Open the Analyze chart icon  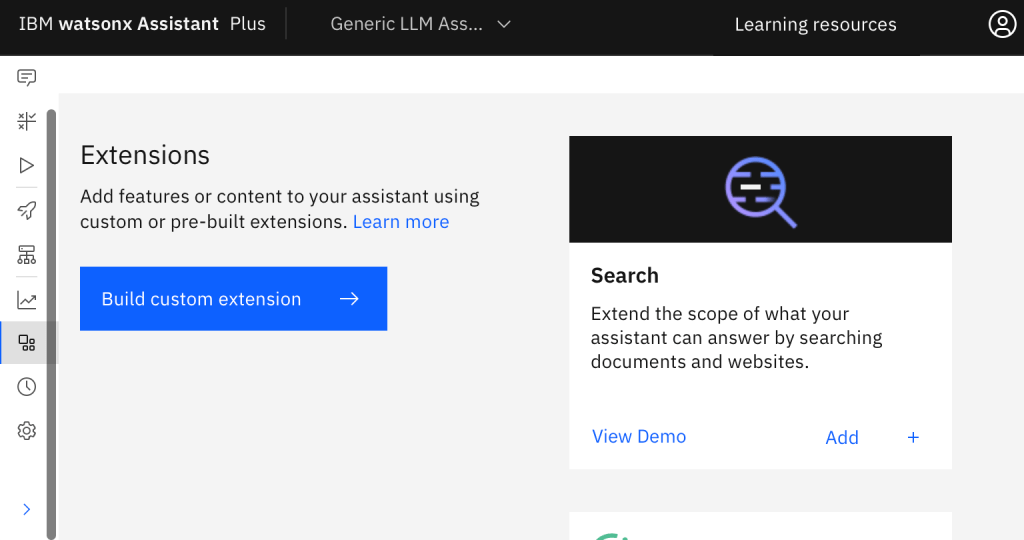27,300
